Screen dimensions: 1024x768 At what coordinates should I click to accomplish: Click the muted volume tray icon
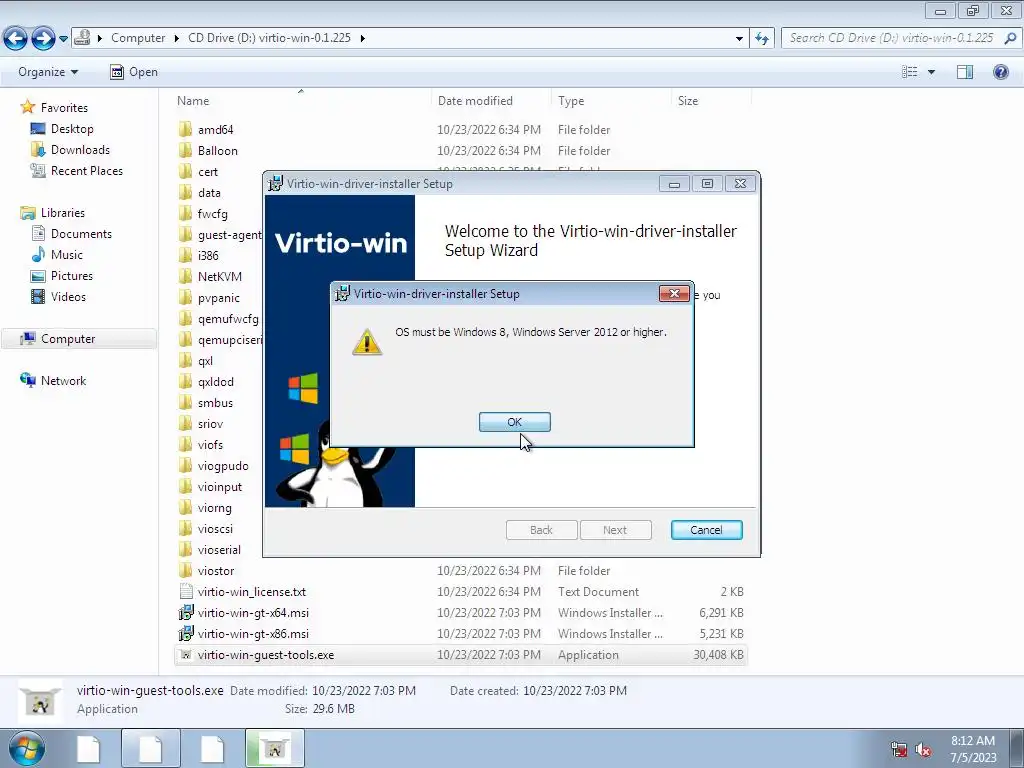[923, 749]
